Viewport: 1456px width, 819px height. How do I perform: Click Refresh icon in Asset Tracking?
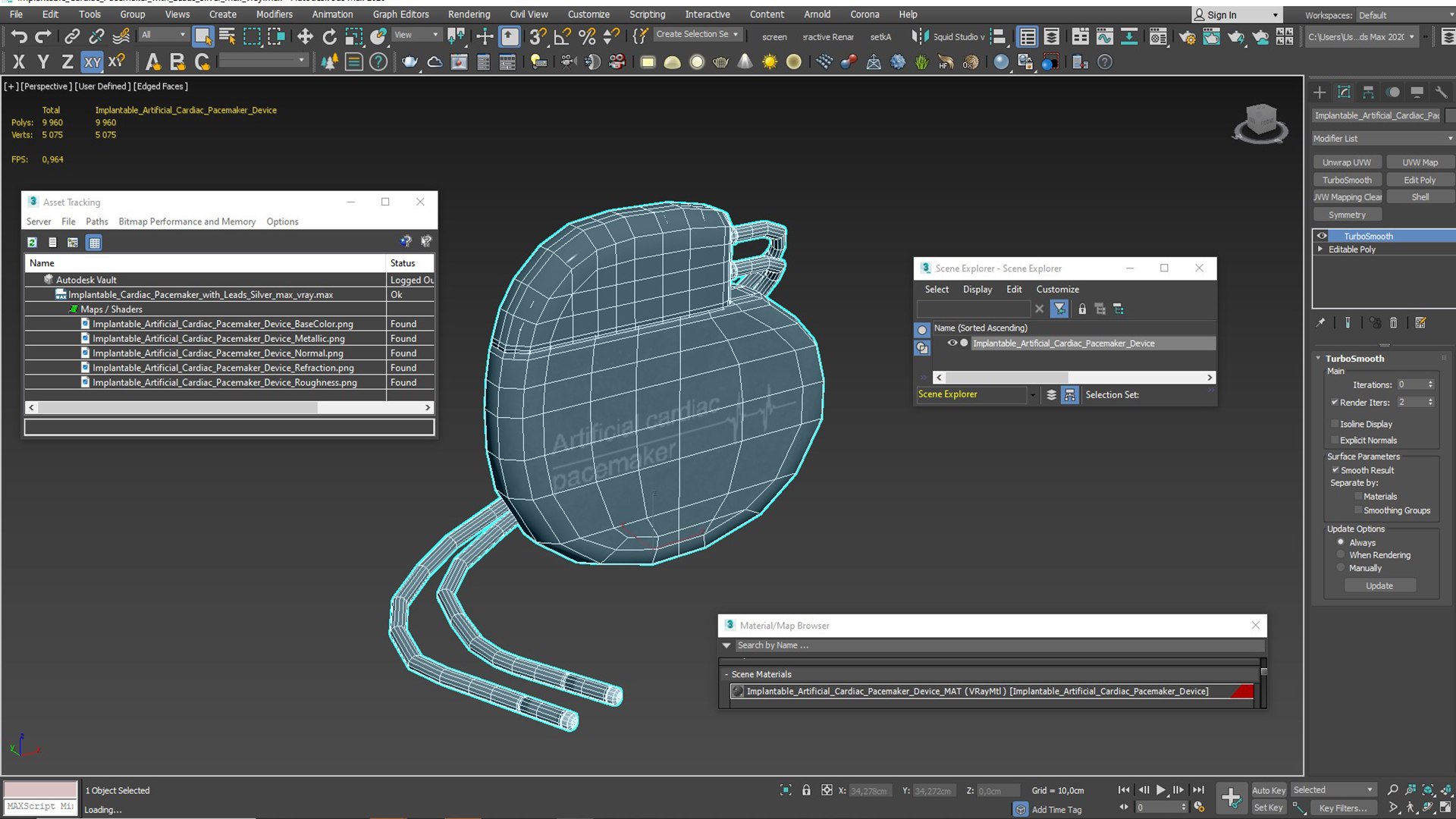point(32,243)
